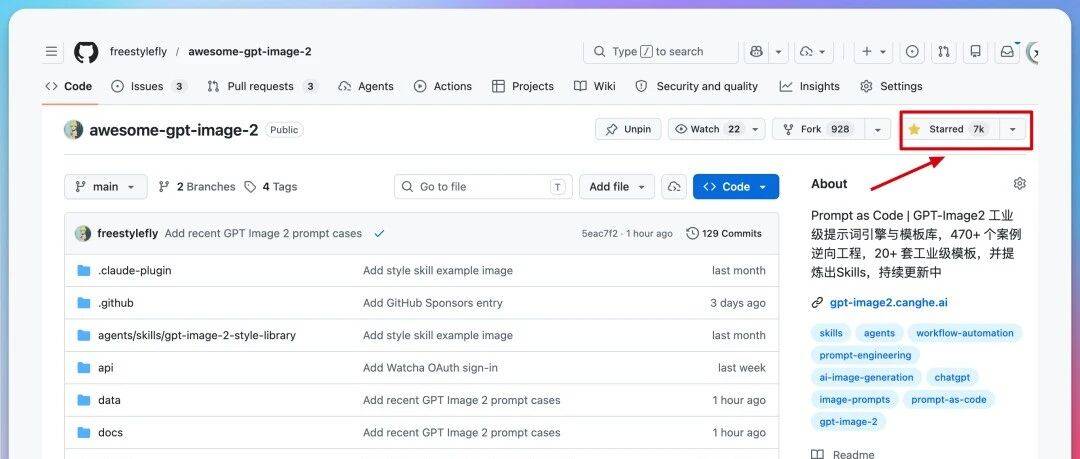Click the About section settings gear
The height and width of the screenshot is (459, 1080).
[1019, 183]
